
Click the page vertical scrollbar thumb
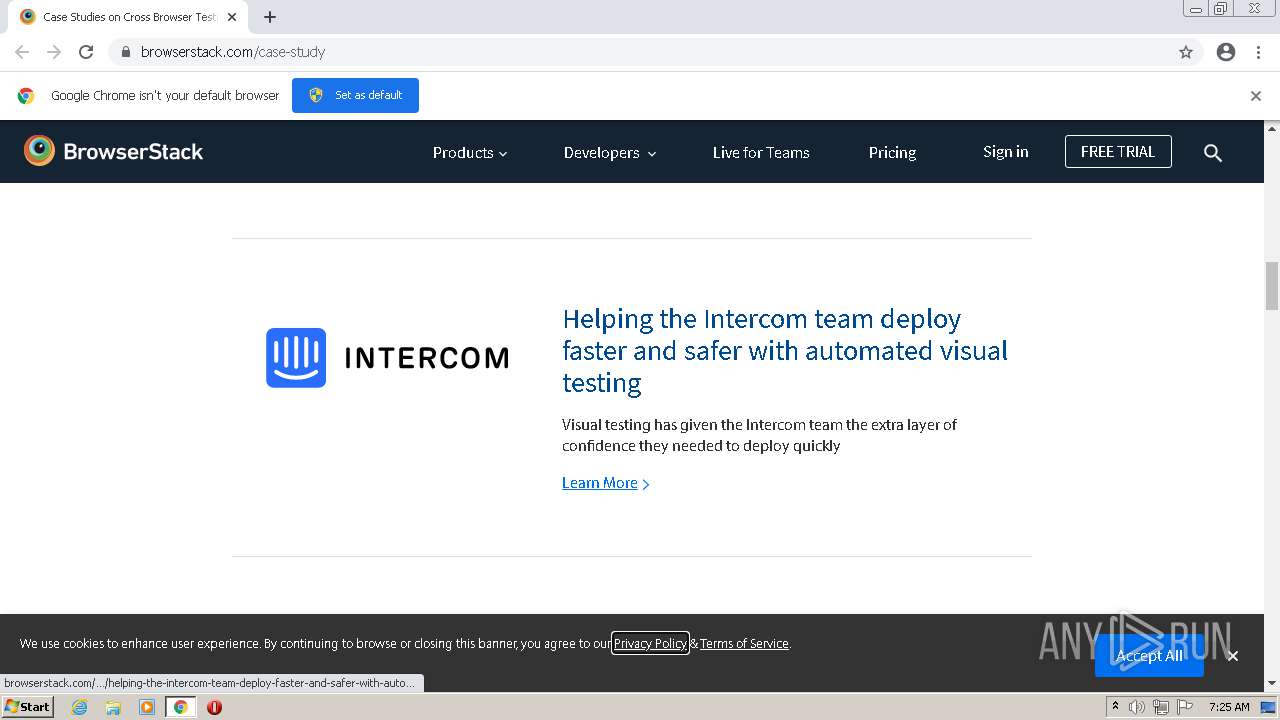(x=1272, y=286)
